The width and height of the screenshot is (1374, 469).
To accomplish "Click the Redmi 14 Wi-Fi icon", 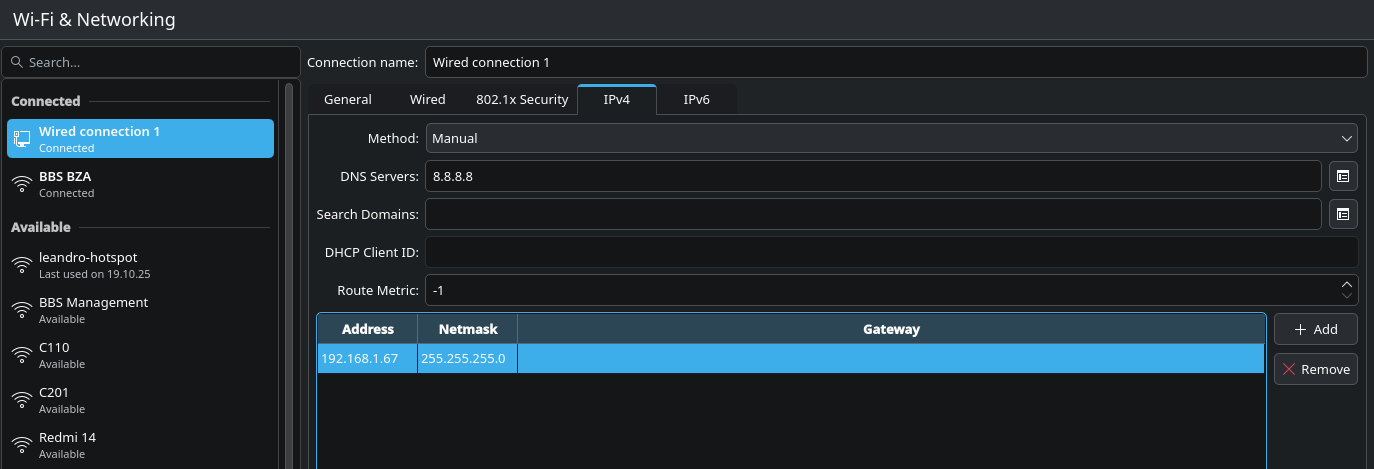I will coord(22,445).
